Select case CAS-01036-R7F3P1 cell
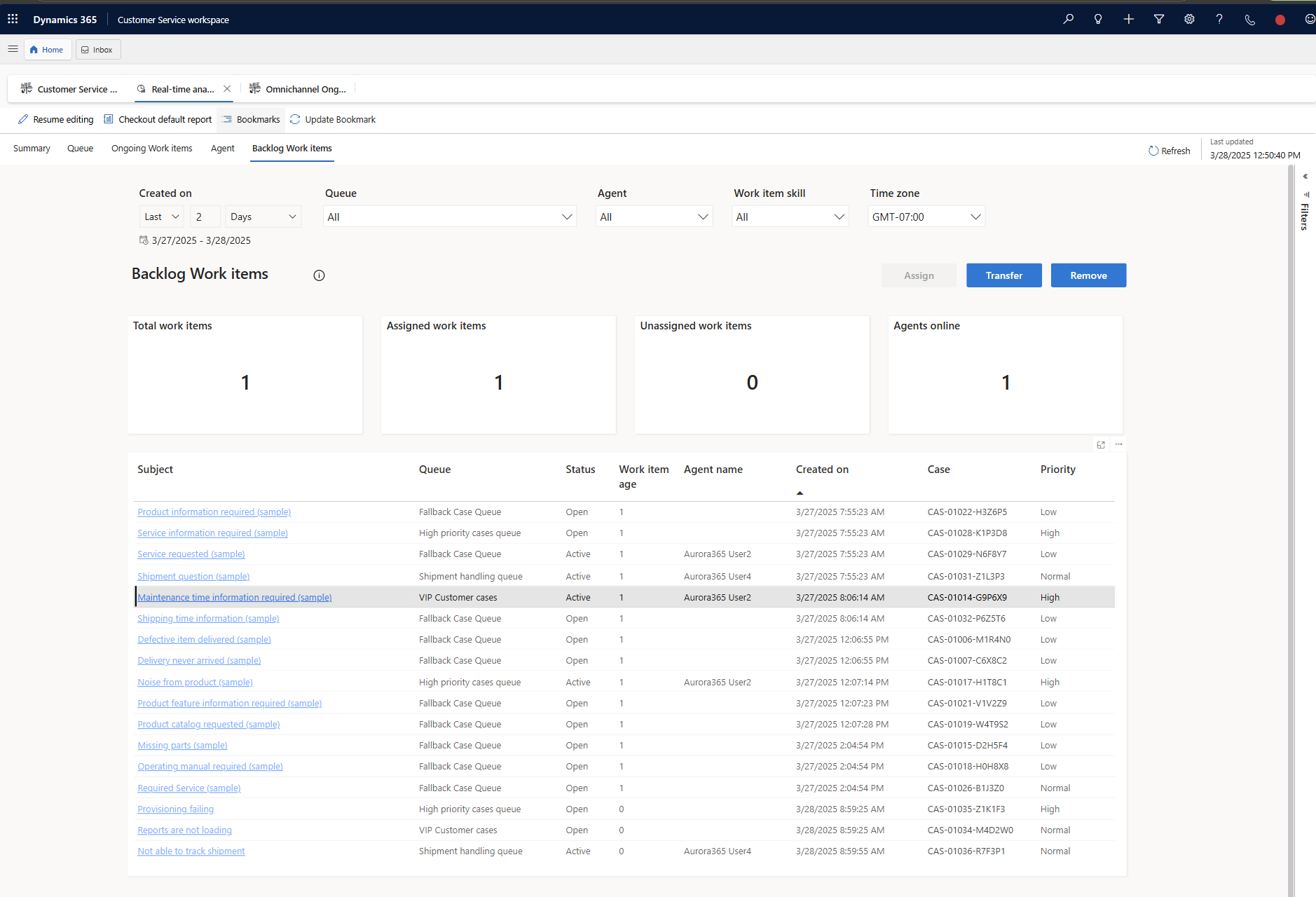The width and height of the screenshot is (1316, 897). (x=966, y=851)
